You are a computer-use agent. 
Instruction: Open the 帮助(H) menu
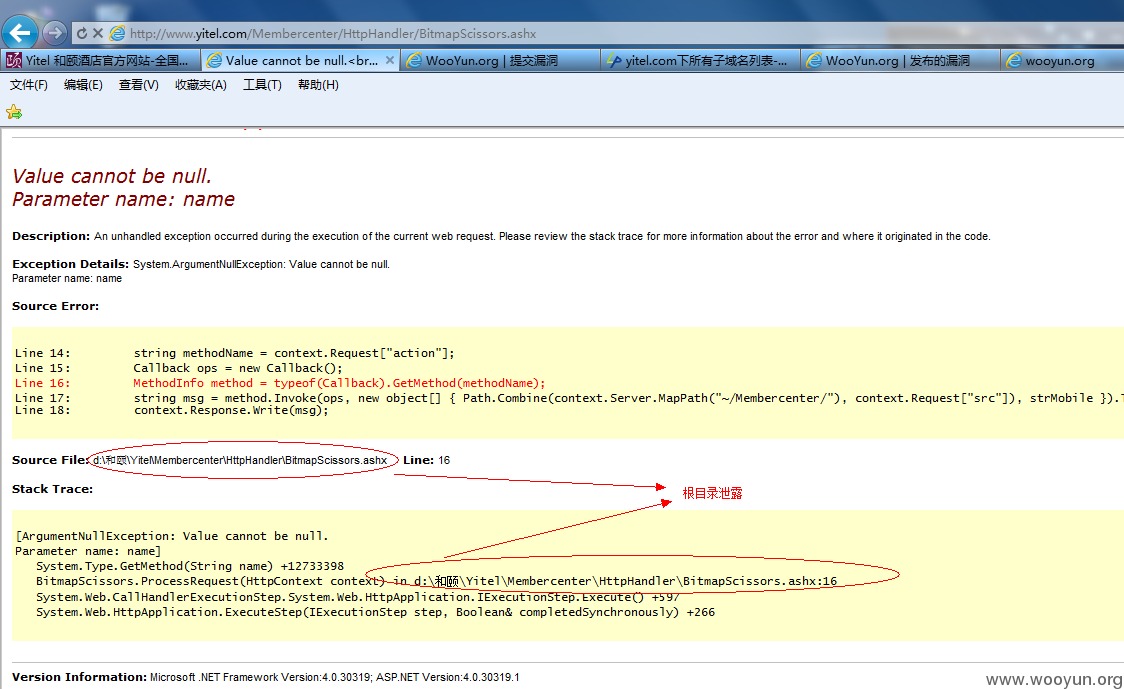click(x=318, y=85)
